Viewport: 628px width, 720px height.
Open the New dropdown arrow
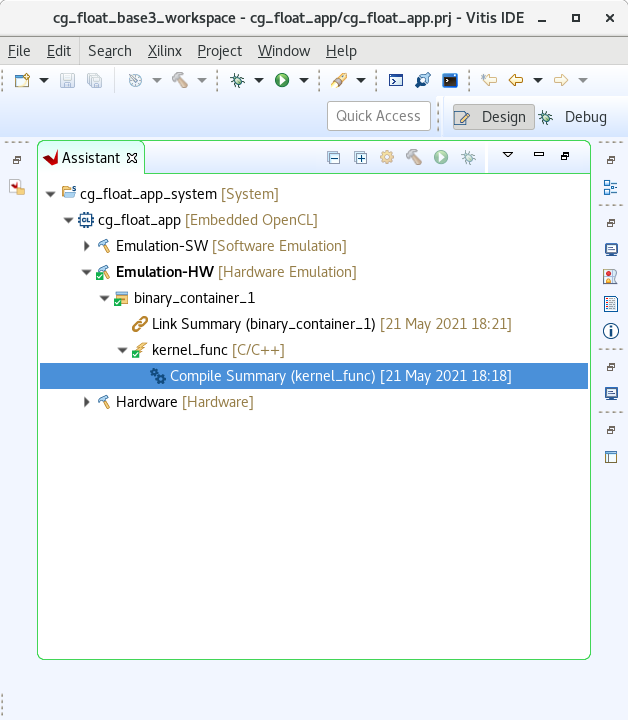point(44,80)
